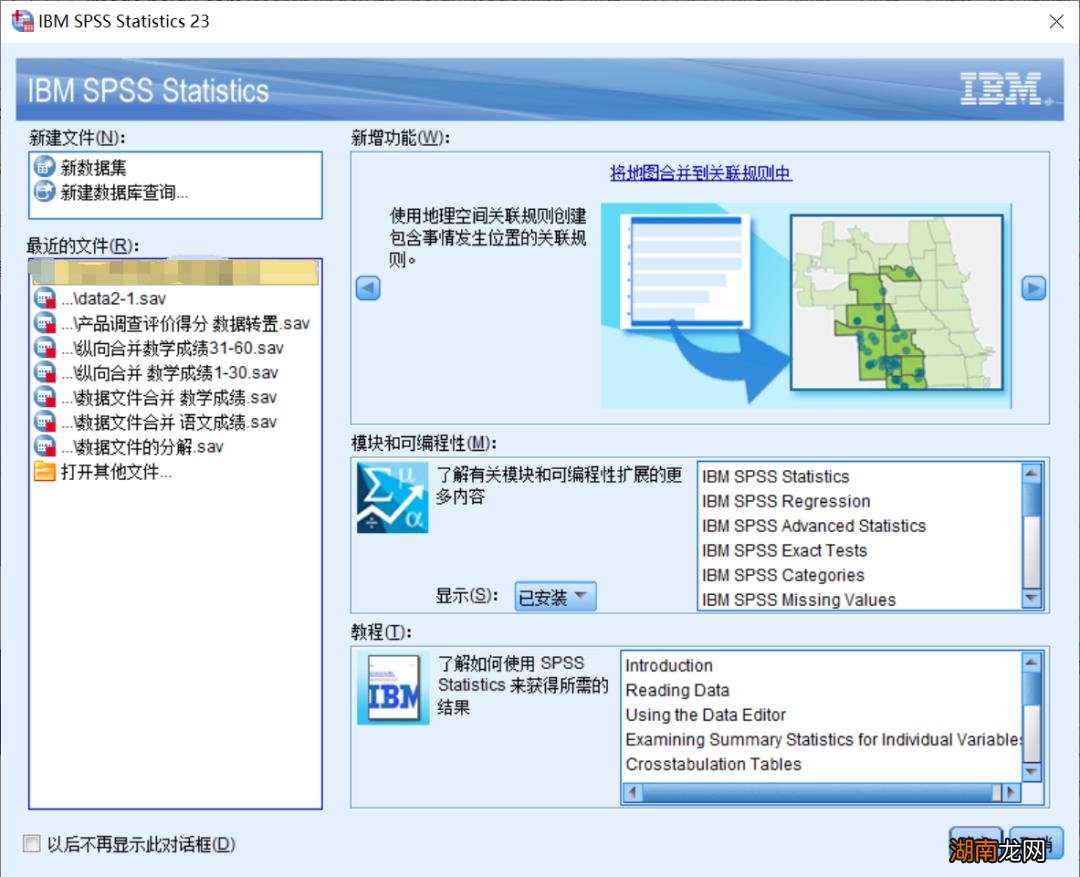This screenshot has height=877, width=1080.
Task: Select the Reading Data tutorial
Action: [x=677, y=690]
